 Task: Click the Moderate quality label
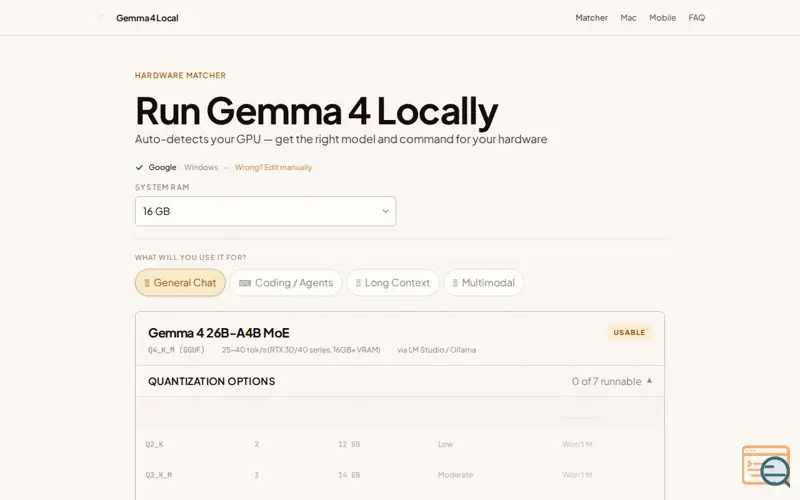455,475
